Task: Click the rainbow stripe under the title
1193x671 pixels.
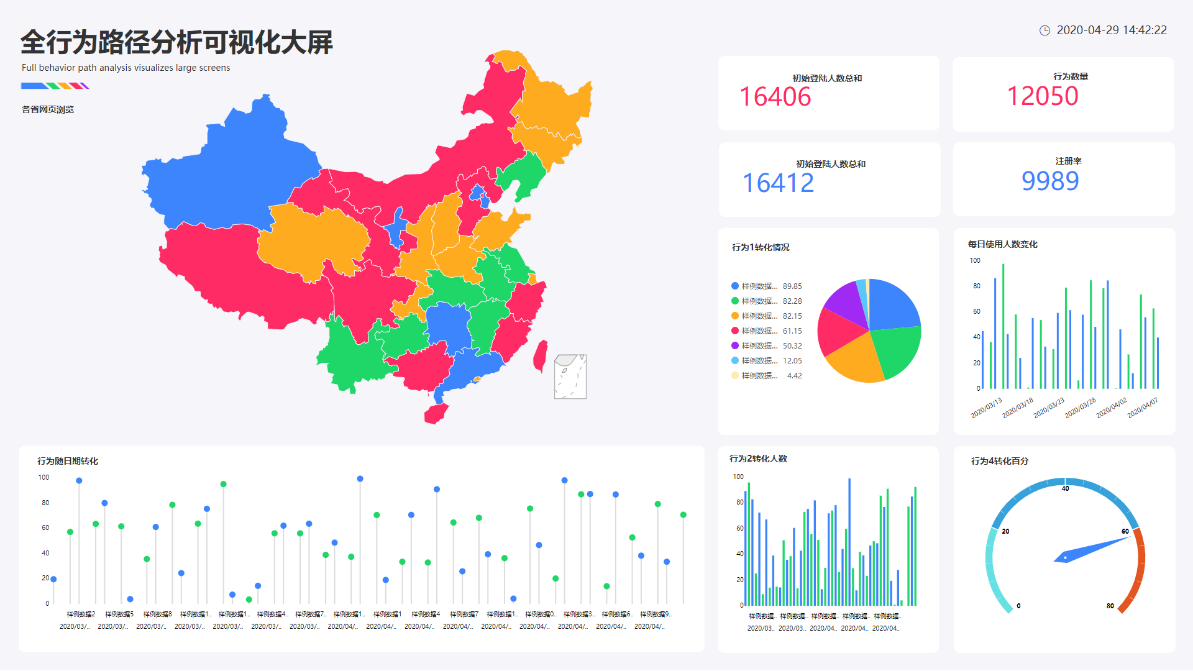Action: point(55,86)
